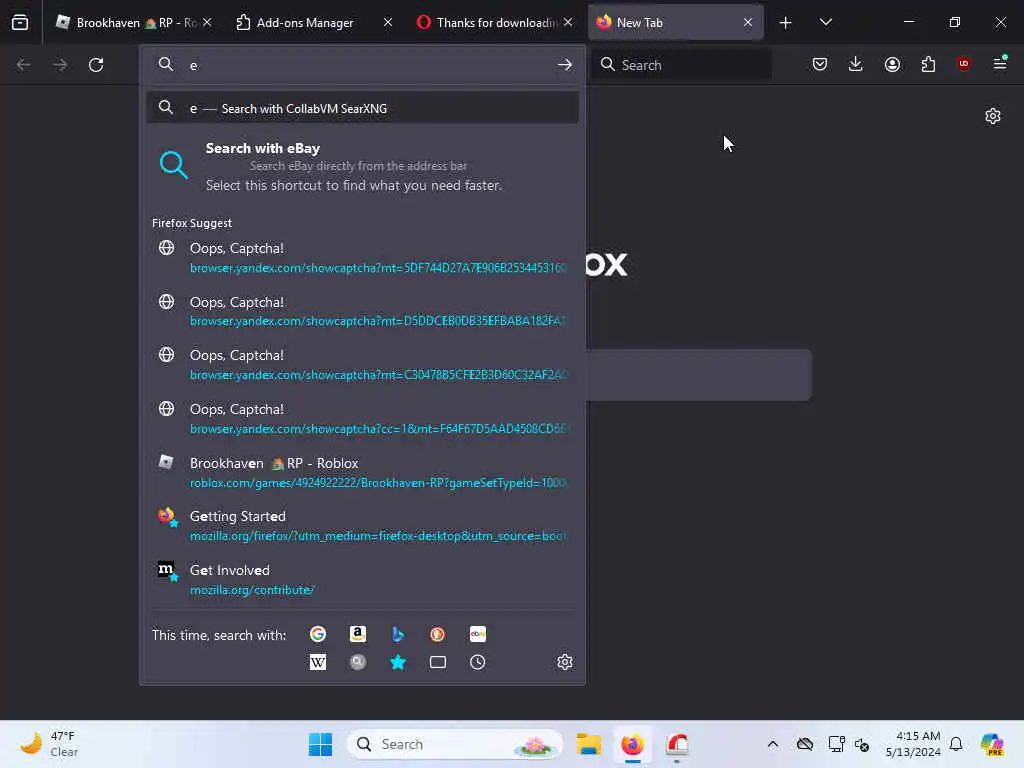1024x768 pixels.
Task: Click the back navigation arrow
Action: (x=24, y=65)
